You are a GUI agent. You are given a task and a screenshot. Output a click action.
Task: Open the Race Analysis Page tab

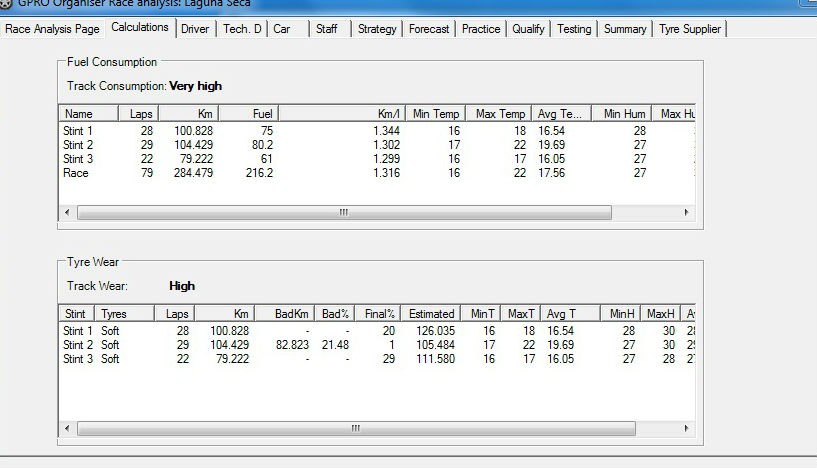click(x=52, y=29)
